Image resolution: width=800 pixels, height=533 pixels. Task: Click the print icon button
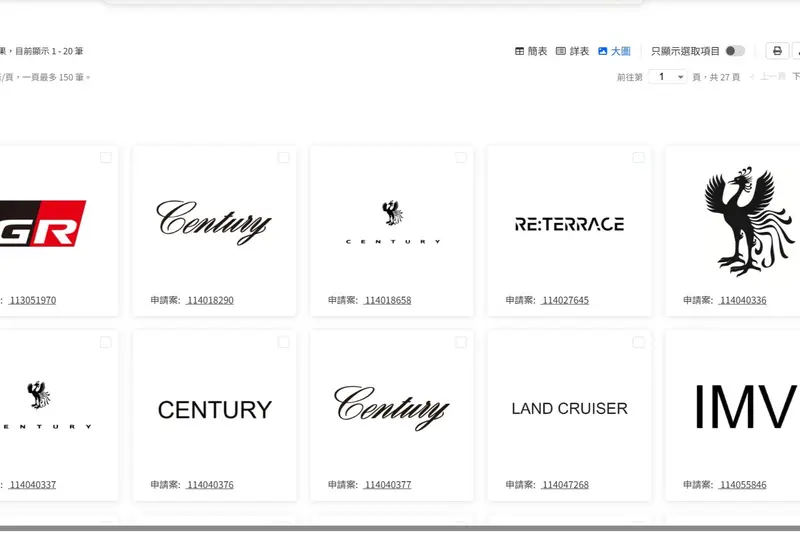tap(777, 51)
